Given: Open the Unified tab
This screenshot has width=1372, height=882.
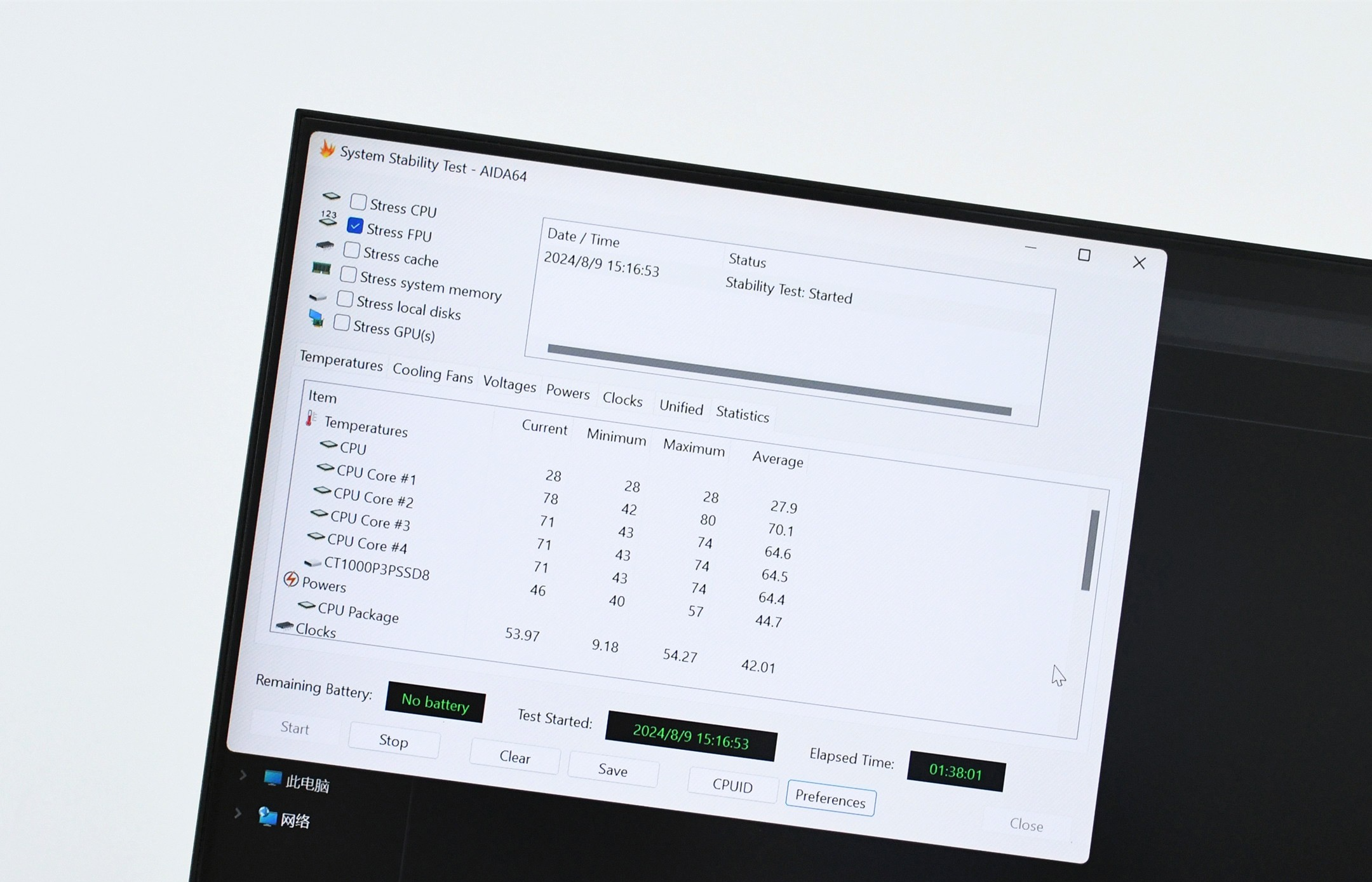Looking at the screenshot, I should pyautogui.click(x=681, y=407).
